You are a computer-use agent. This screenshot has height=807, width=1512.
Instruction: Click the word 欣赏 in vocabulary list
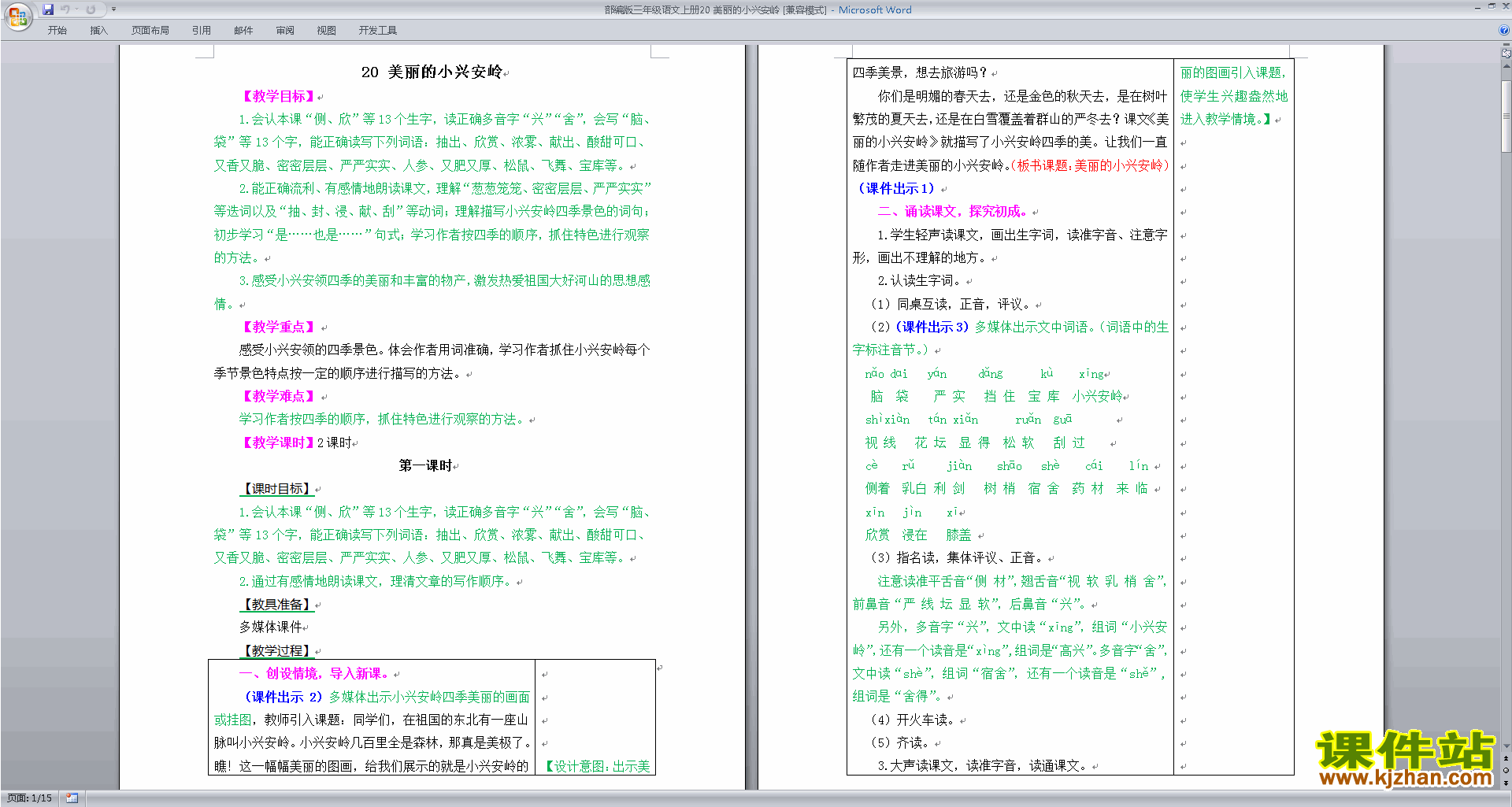[878, 535]
